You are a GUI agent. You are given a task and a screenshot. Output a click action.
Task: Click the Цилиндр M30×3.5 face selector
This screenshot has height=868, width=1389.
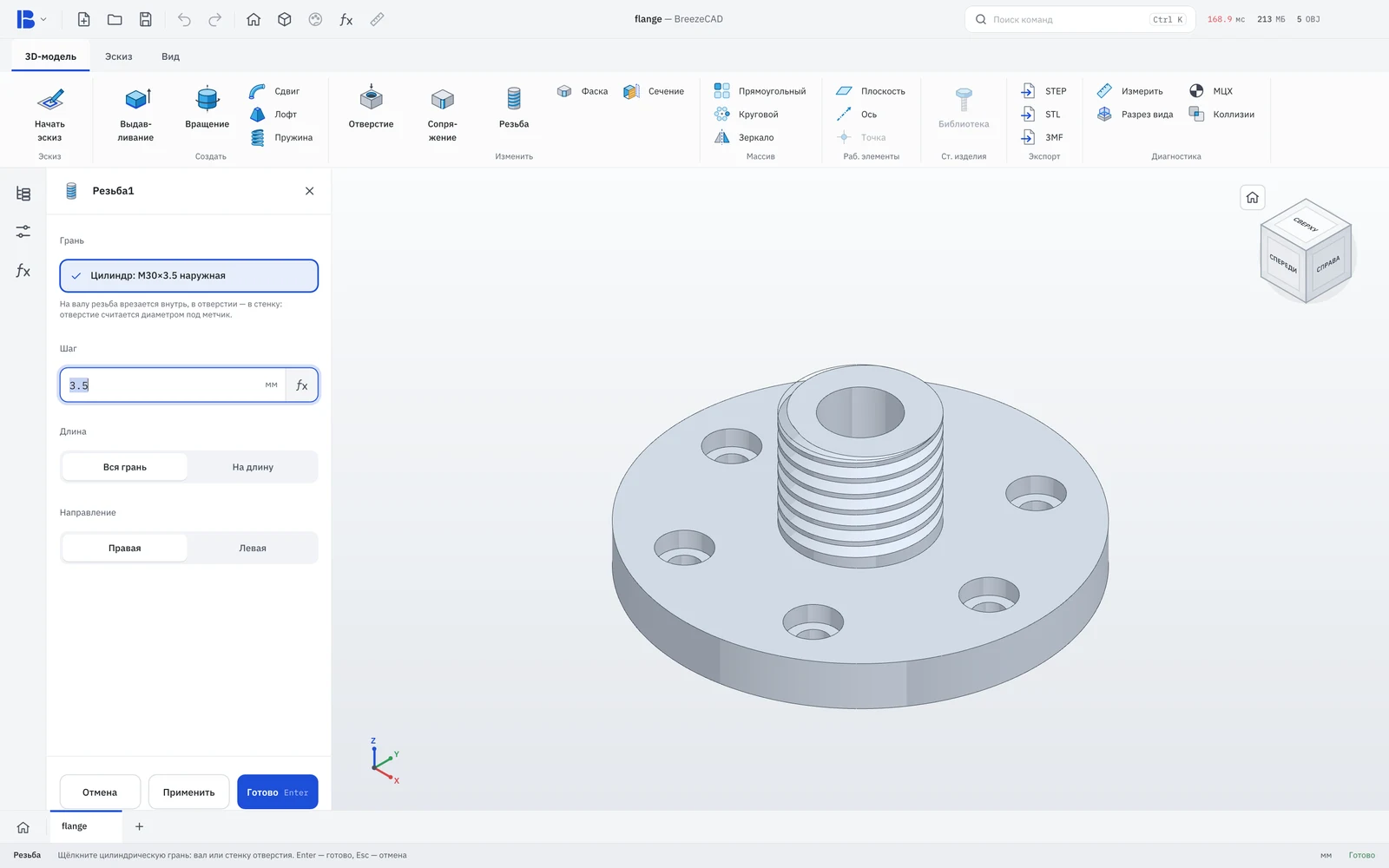tap(189, 276)
